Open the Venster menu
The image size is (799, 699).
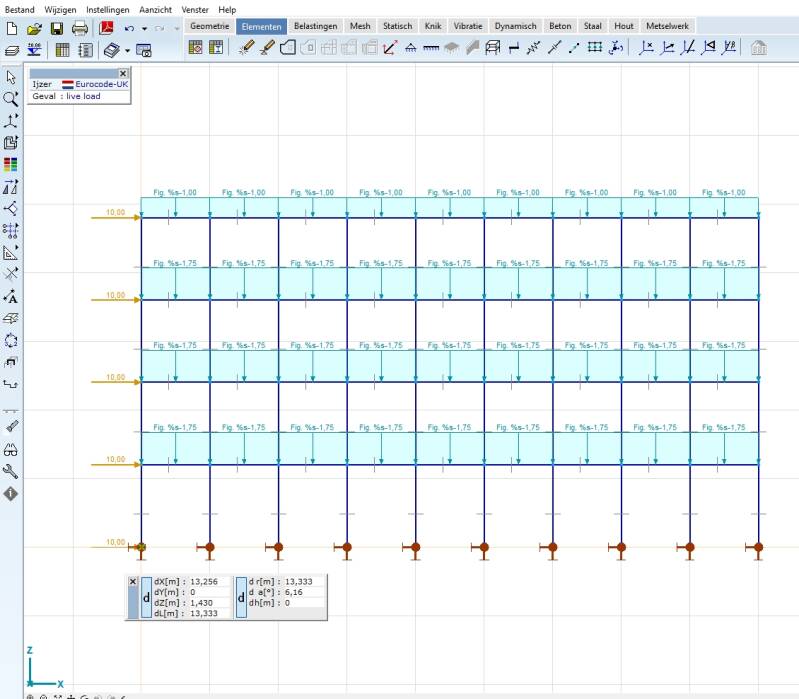[x=195, y=9]
